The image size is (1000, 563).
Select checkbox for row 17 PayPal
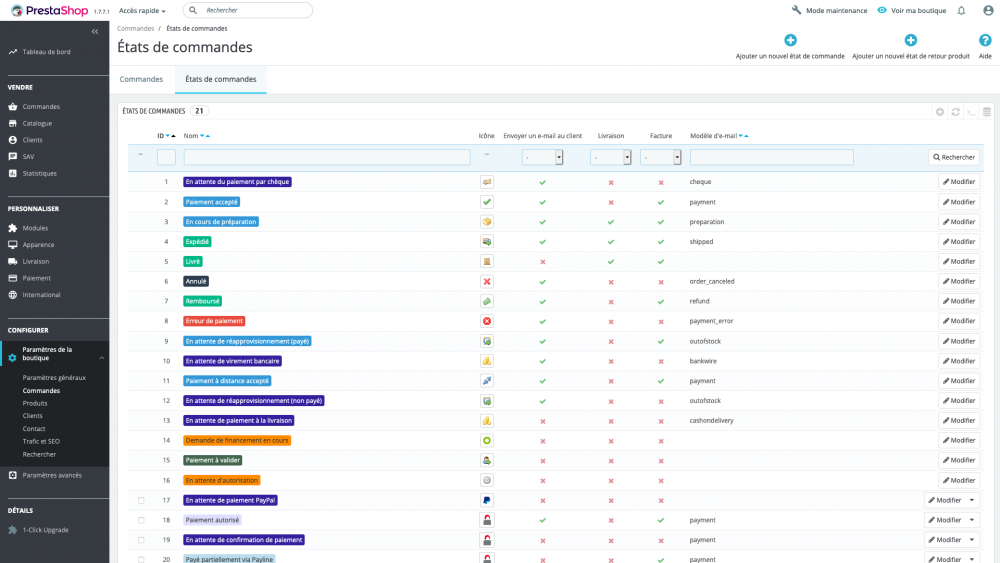coord(141,500)
